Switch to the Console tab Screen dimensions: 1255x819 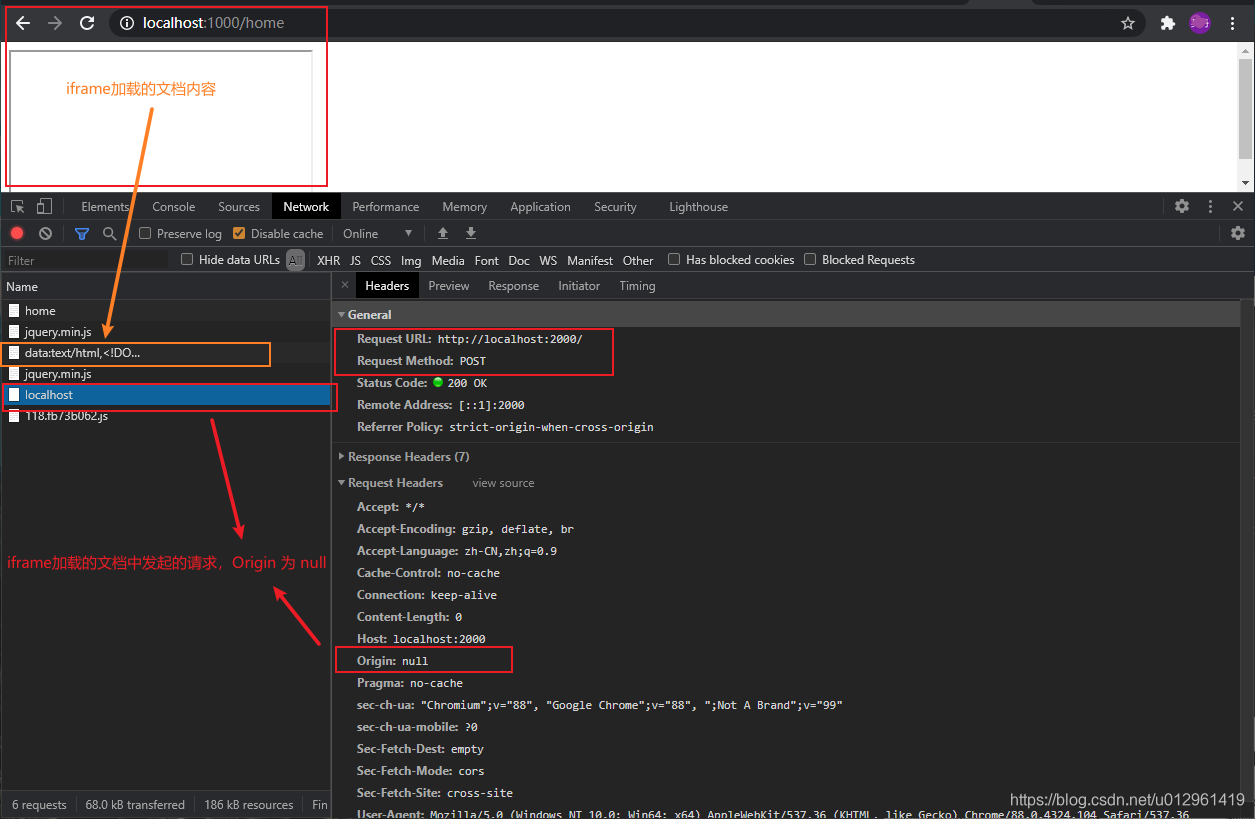click(x=174, y=207)
